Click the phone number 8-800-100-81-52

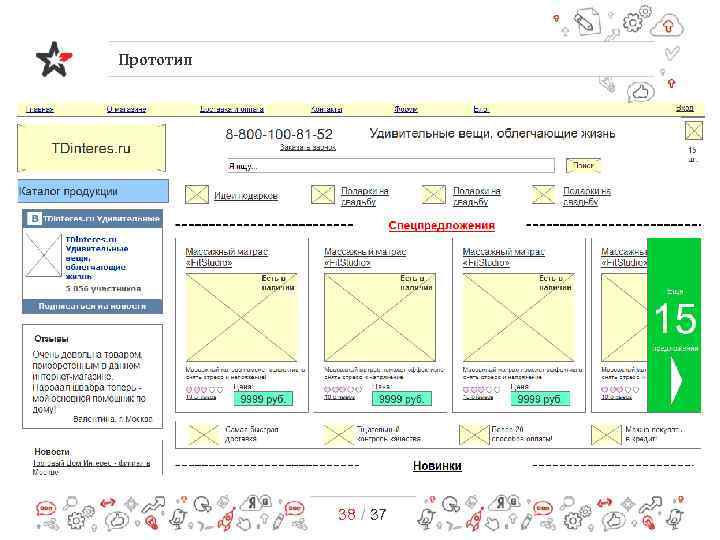coord(279,134)
